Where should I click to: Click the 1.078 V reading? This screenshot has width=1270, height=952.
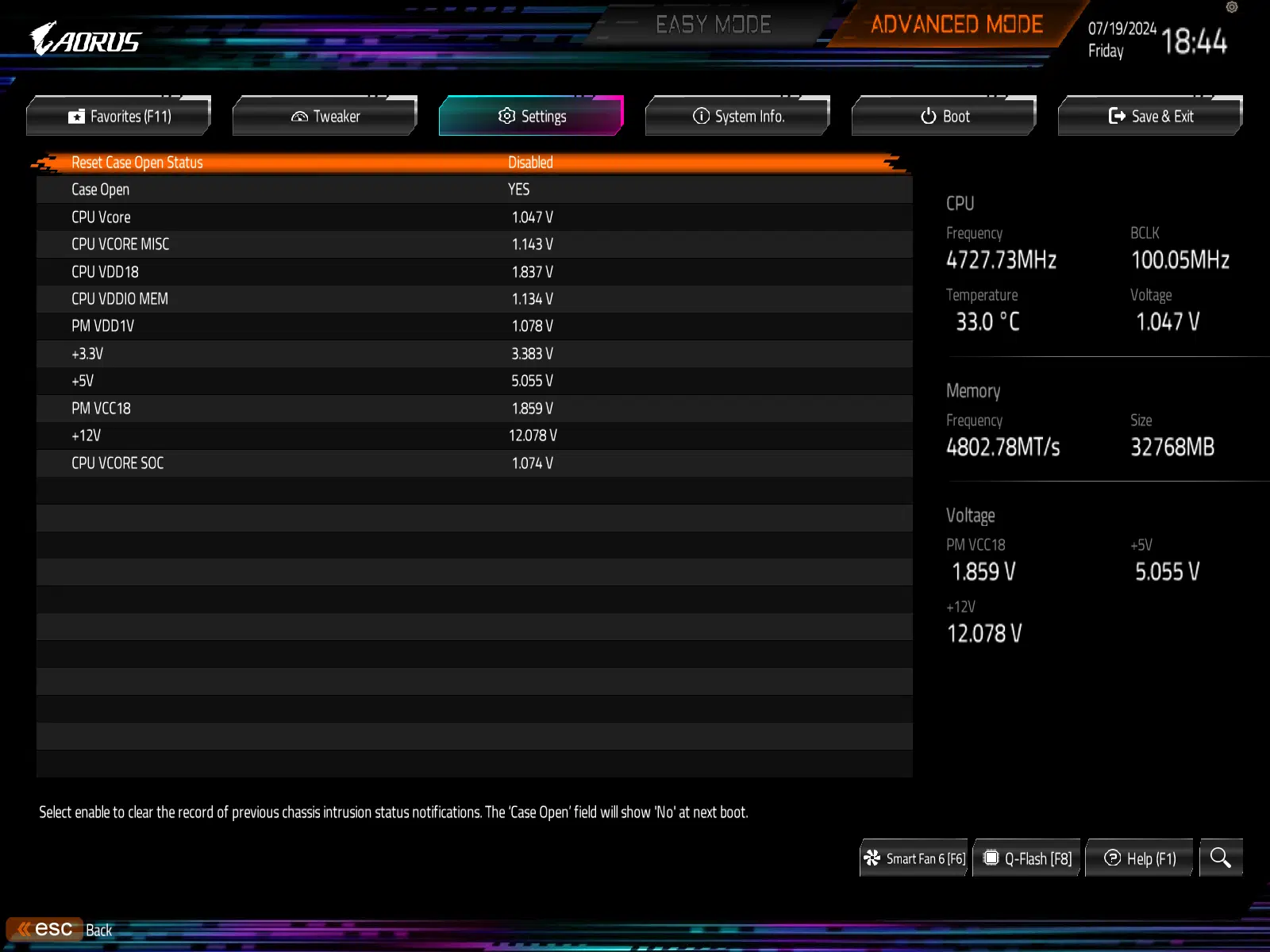coord(532,326)
